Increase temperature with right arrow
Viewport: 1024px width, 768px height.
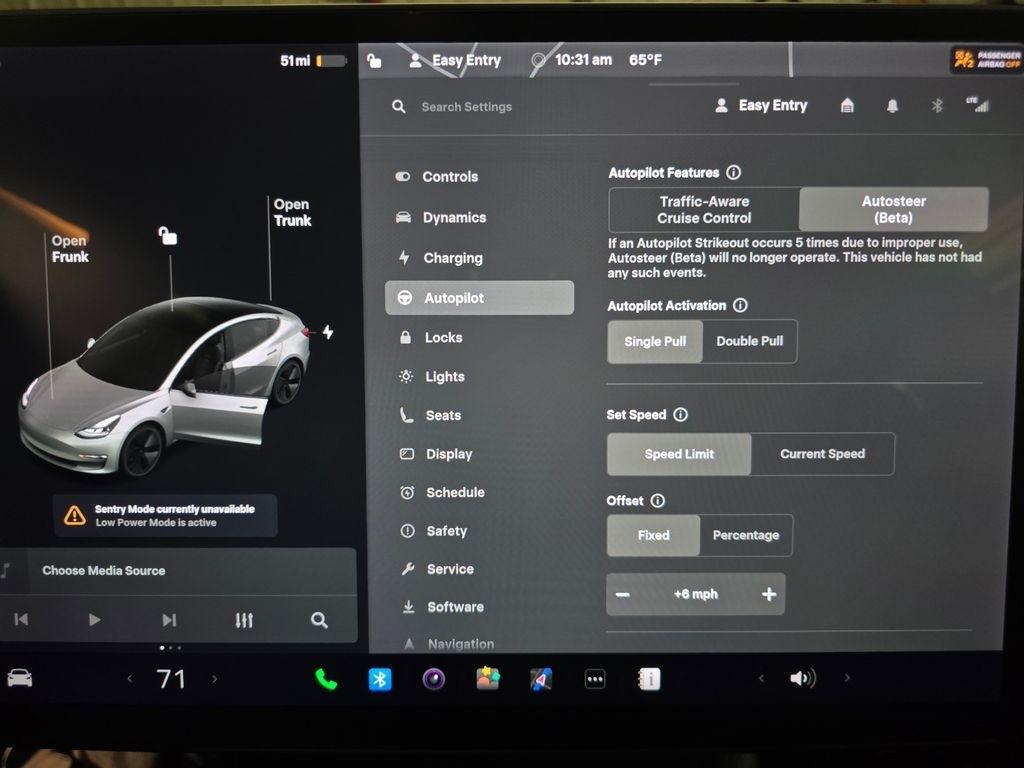click(214, 679)
